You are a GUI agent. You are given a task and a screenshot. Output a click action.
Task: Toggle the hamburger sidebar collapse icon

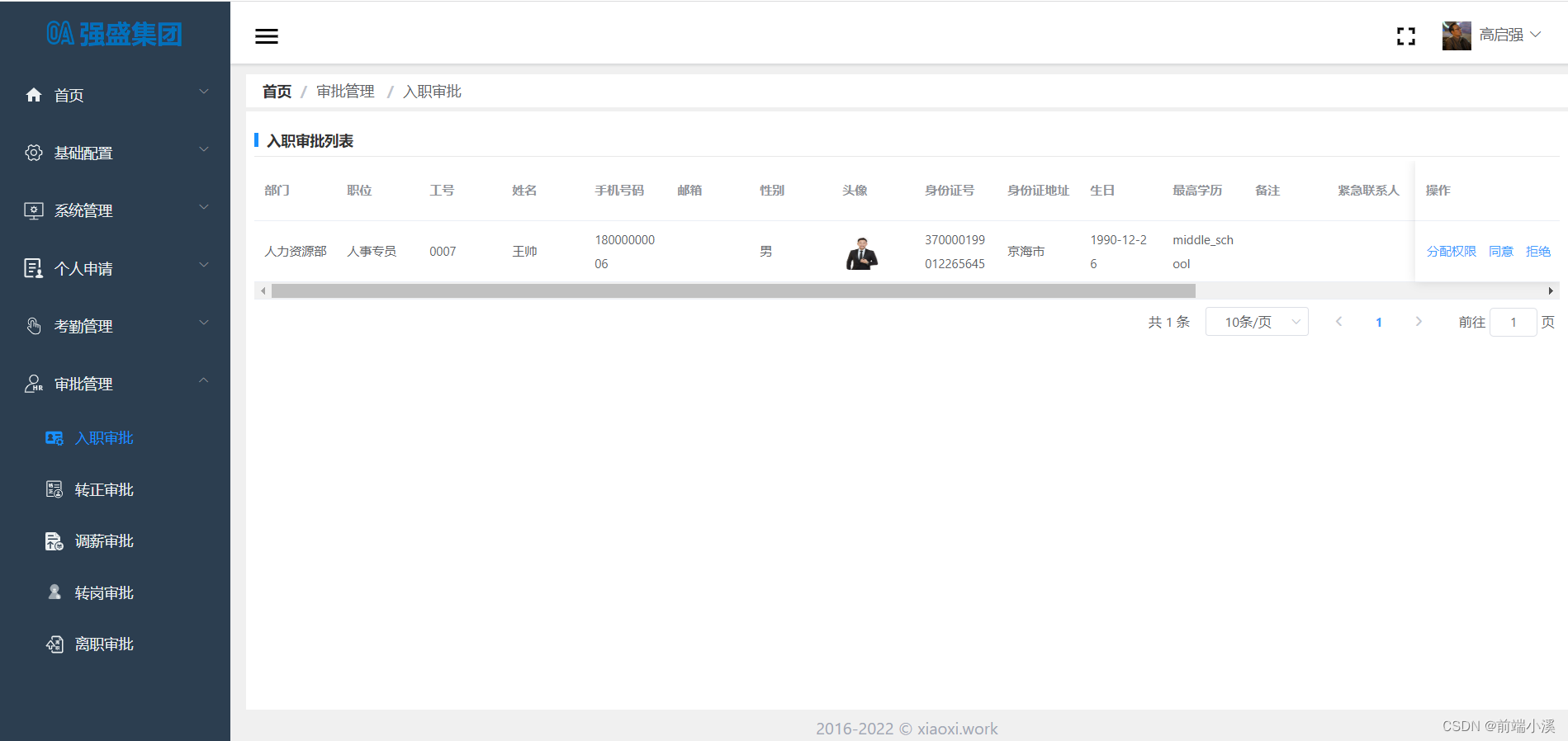click(x=266, y=36)
